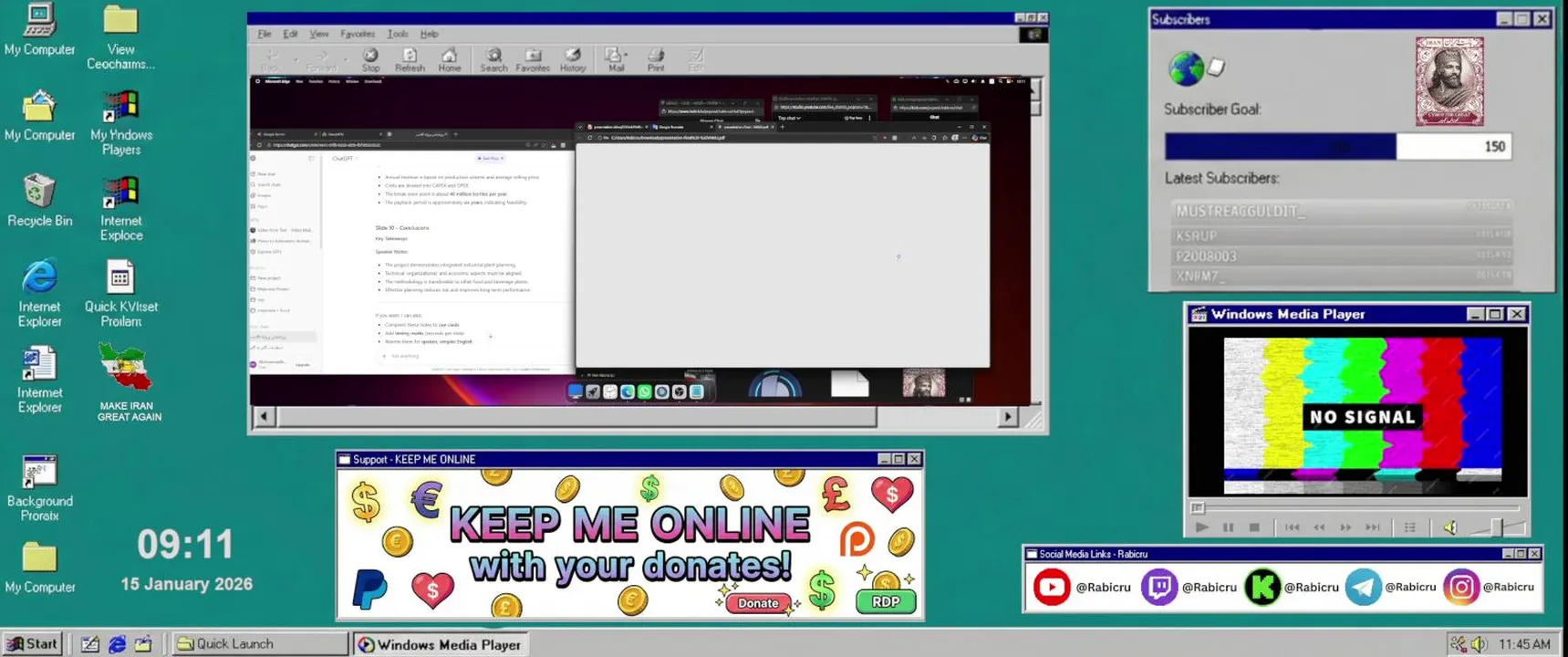Open the File menu in the browser

point(265,34)
